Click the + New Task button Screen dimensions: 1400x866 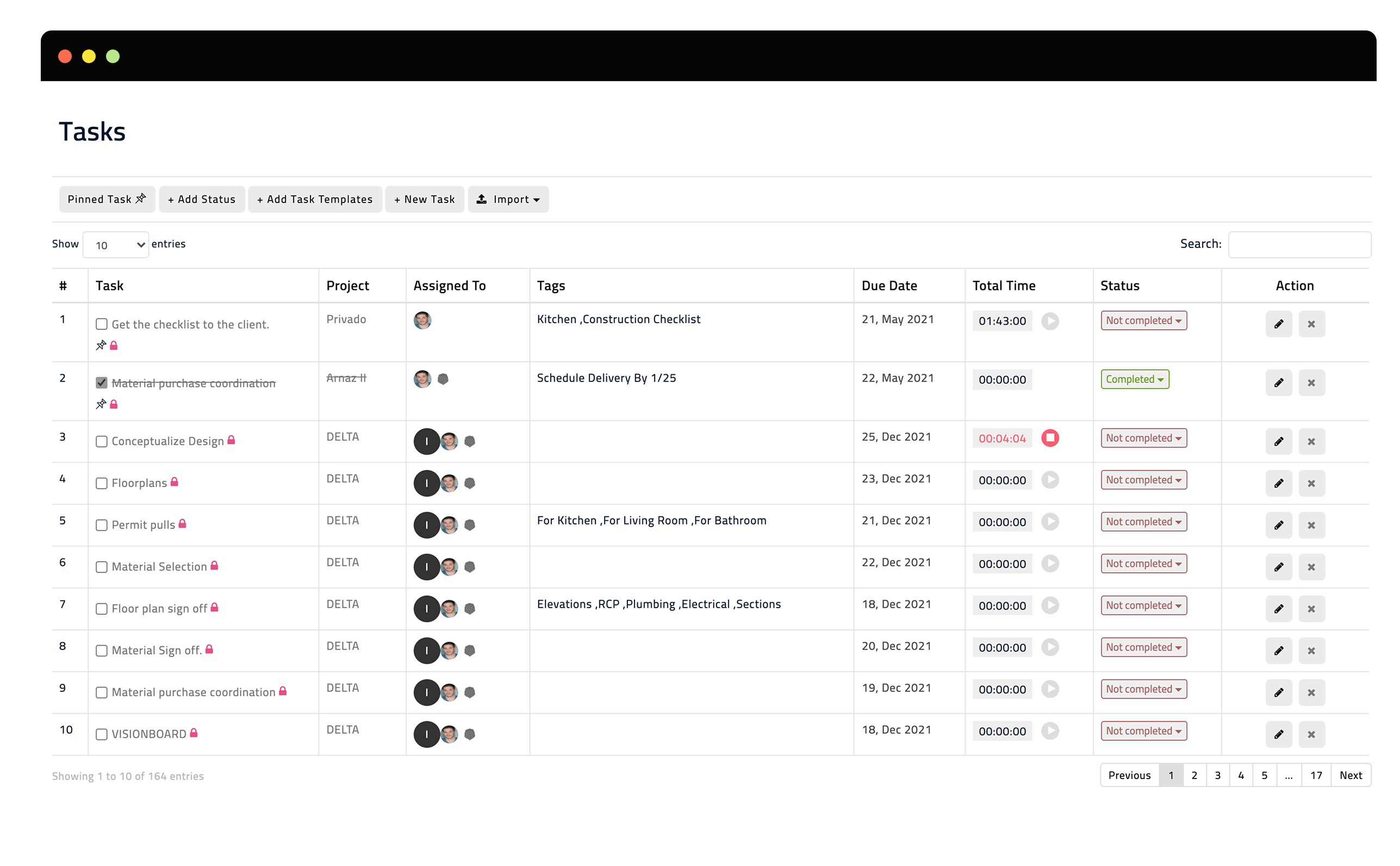425,199
